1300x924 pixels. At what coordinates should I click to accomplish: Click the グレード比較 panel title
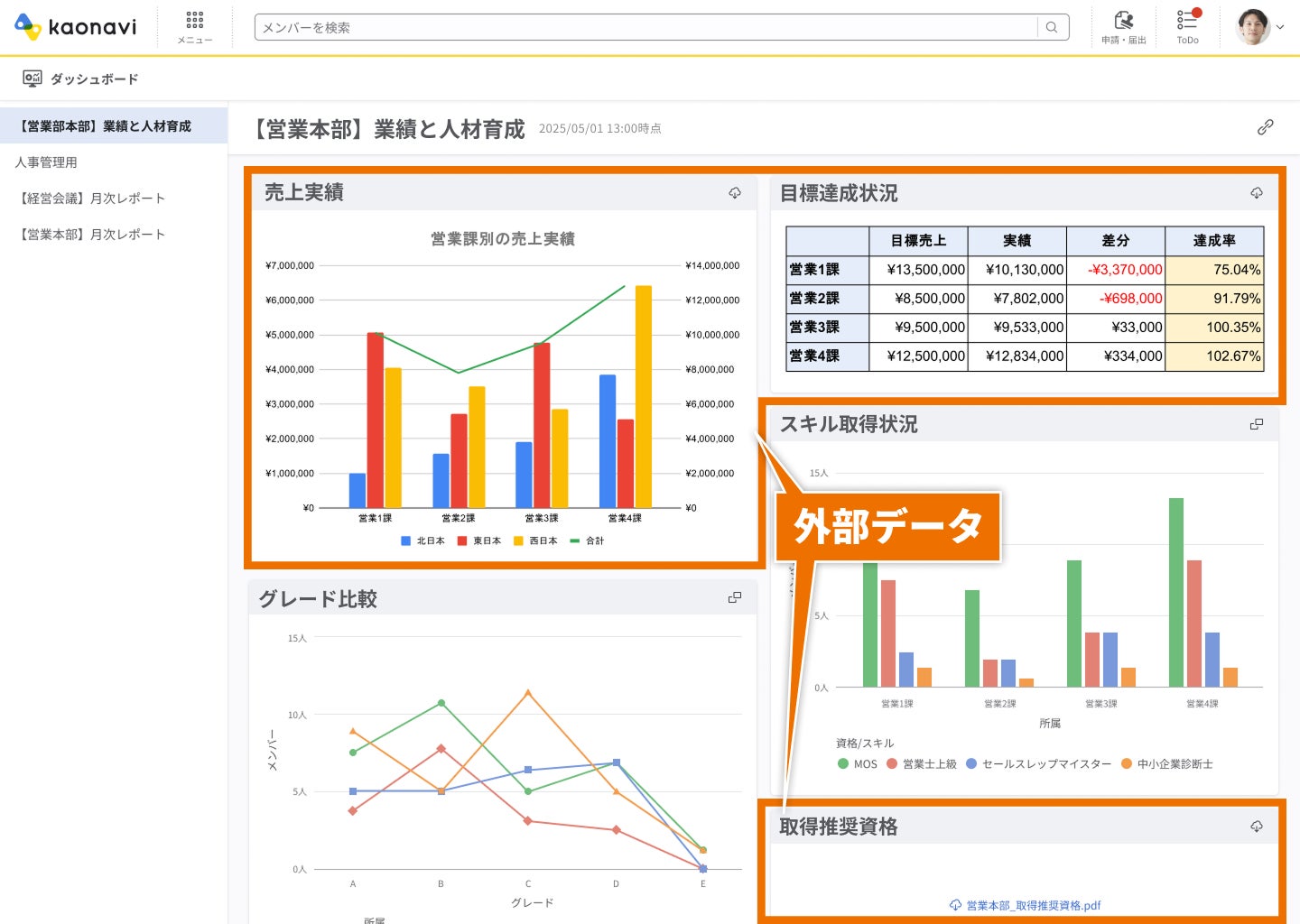point(318,599)
